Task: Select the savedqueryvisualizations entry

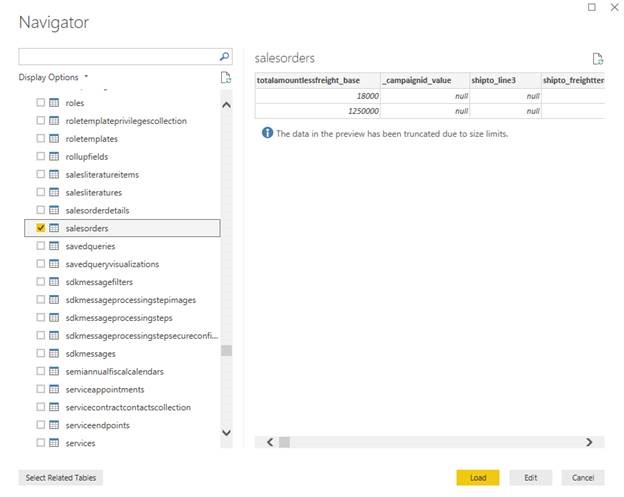Action: point(111,264)
